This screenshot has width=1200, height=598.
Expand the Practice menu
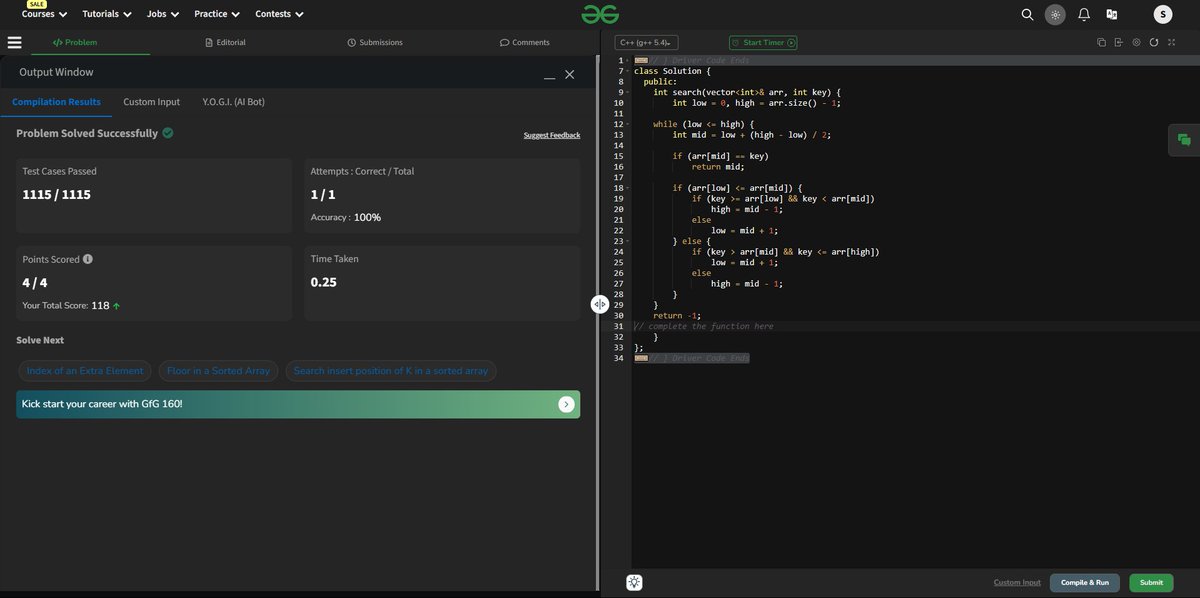pos(218,14)
